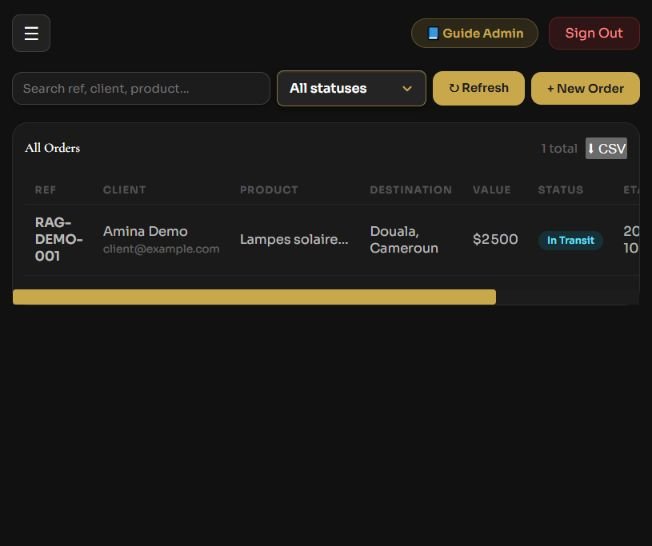
Task: Select order ref RAG-DEMO-001
Action: click(59, 240)
